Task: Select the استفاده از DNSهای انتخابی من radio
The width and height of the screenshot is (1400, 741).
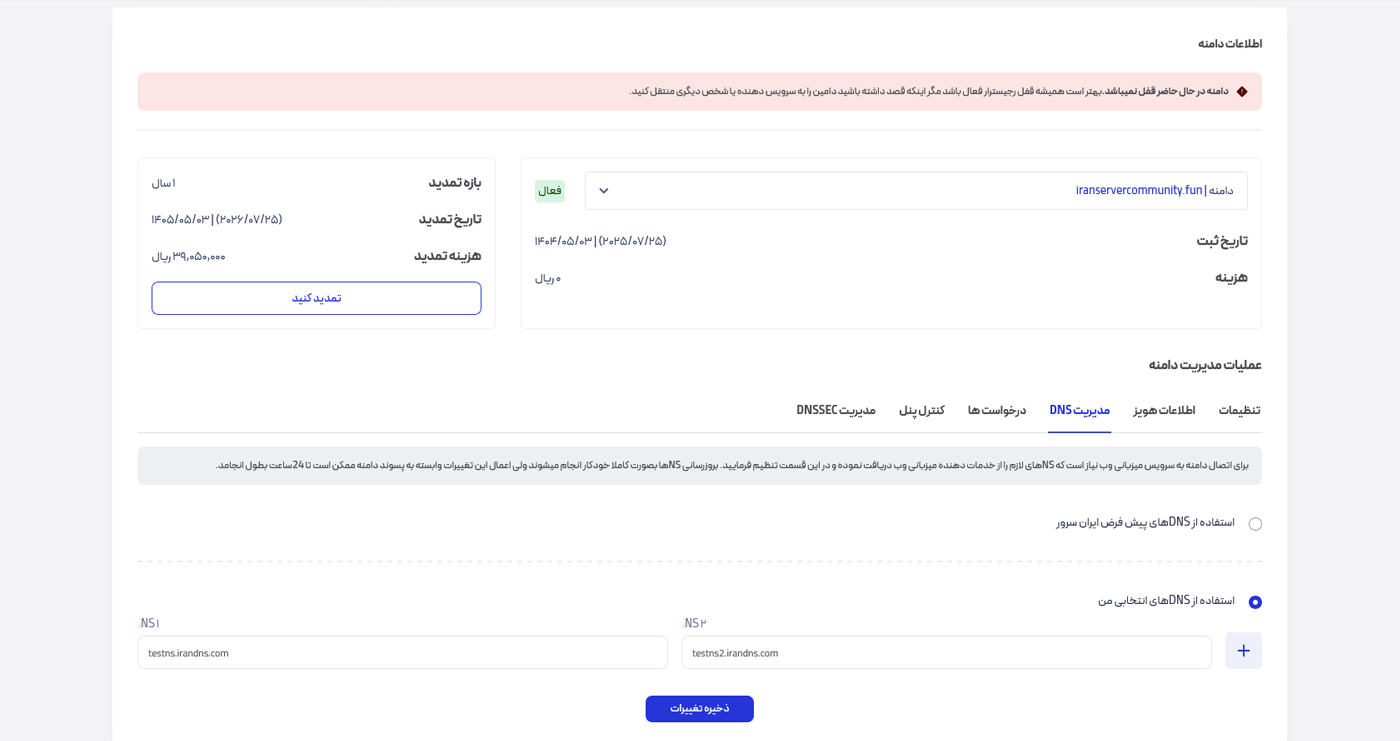Action: tap(1256, 601)
